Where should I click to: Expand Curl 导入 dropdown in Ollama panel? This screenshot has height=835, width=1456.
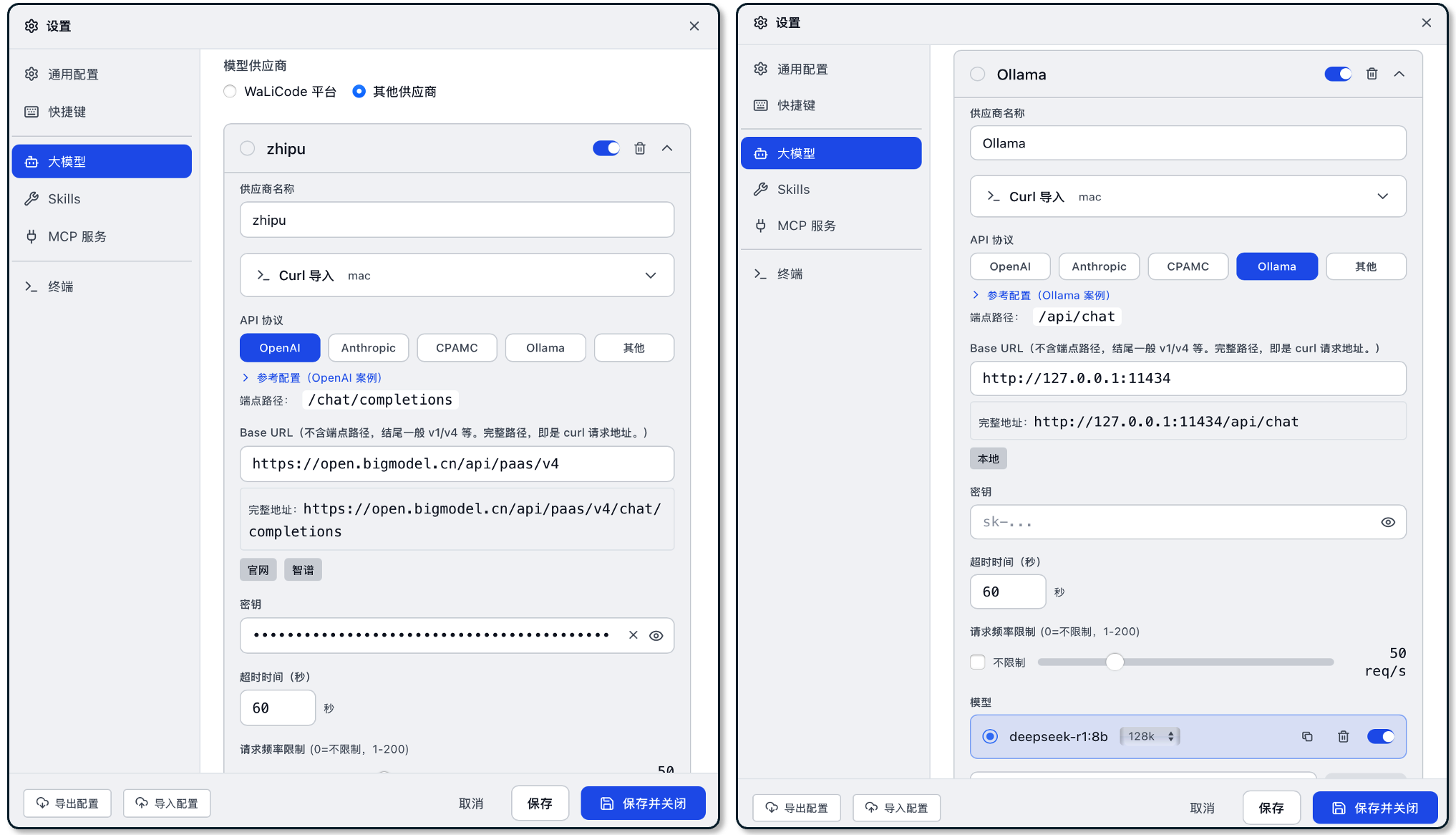[1188, 196]
